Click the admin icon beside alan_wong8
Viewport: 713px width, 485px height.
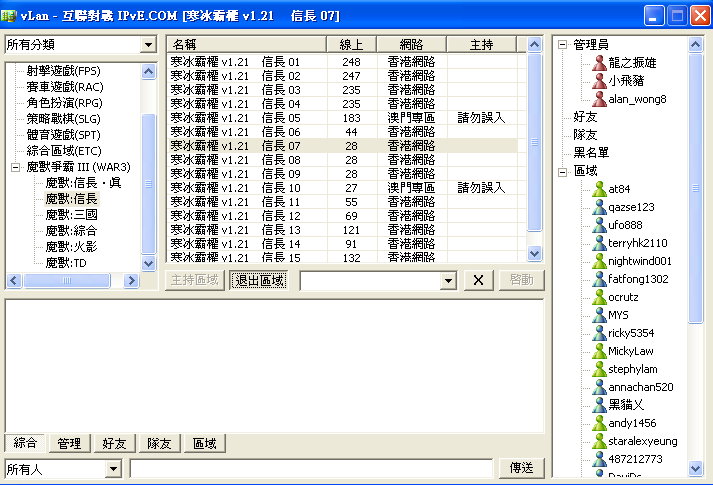[598, 98]
